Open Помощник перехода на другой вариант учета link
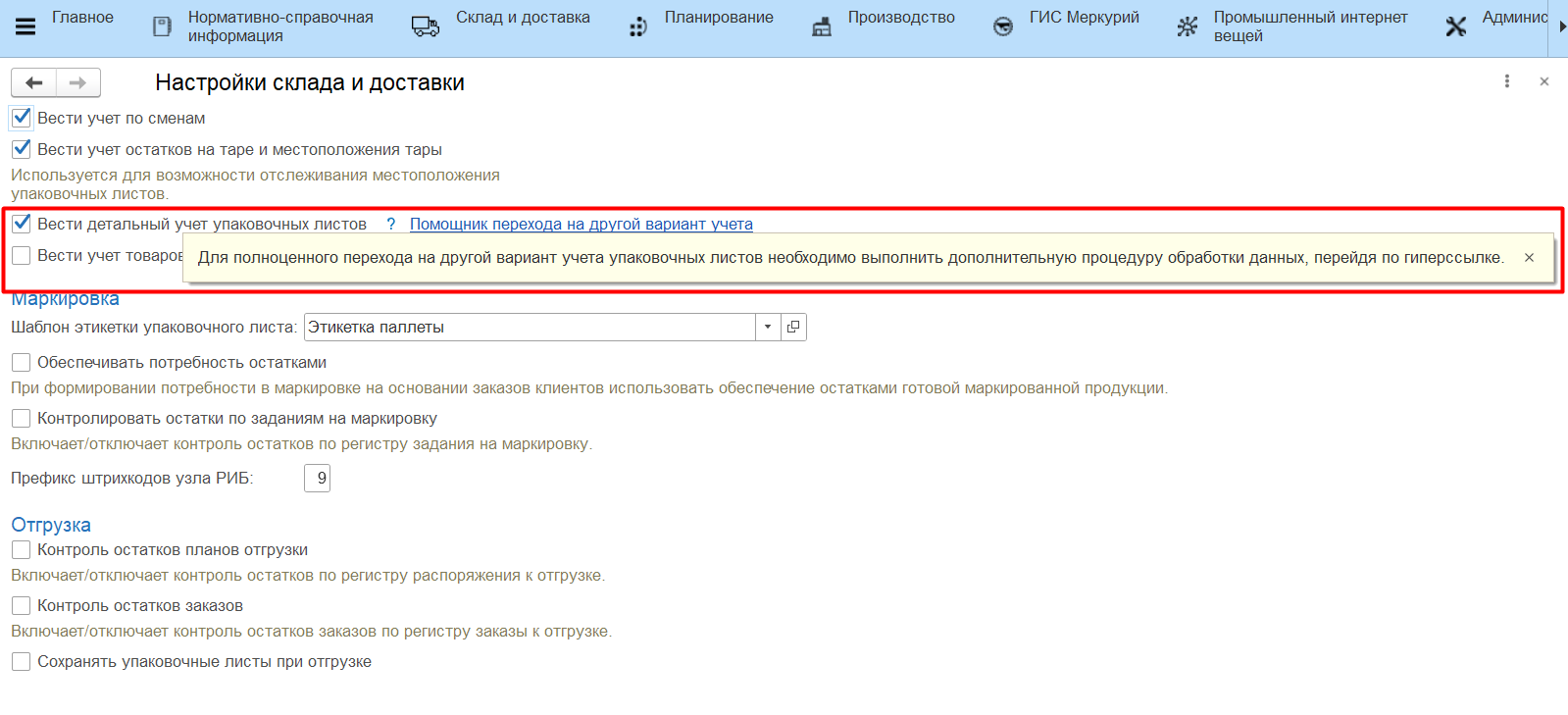This screenshot has height=715, width=1568. coord(581,225)
